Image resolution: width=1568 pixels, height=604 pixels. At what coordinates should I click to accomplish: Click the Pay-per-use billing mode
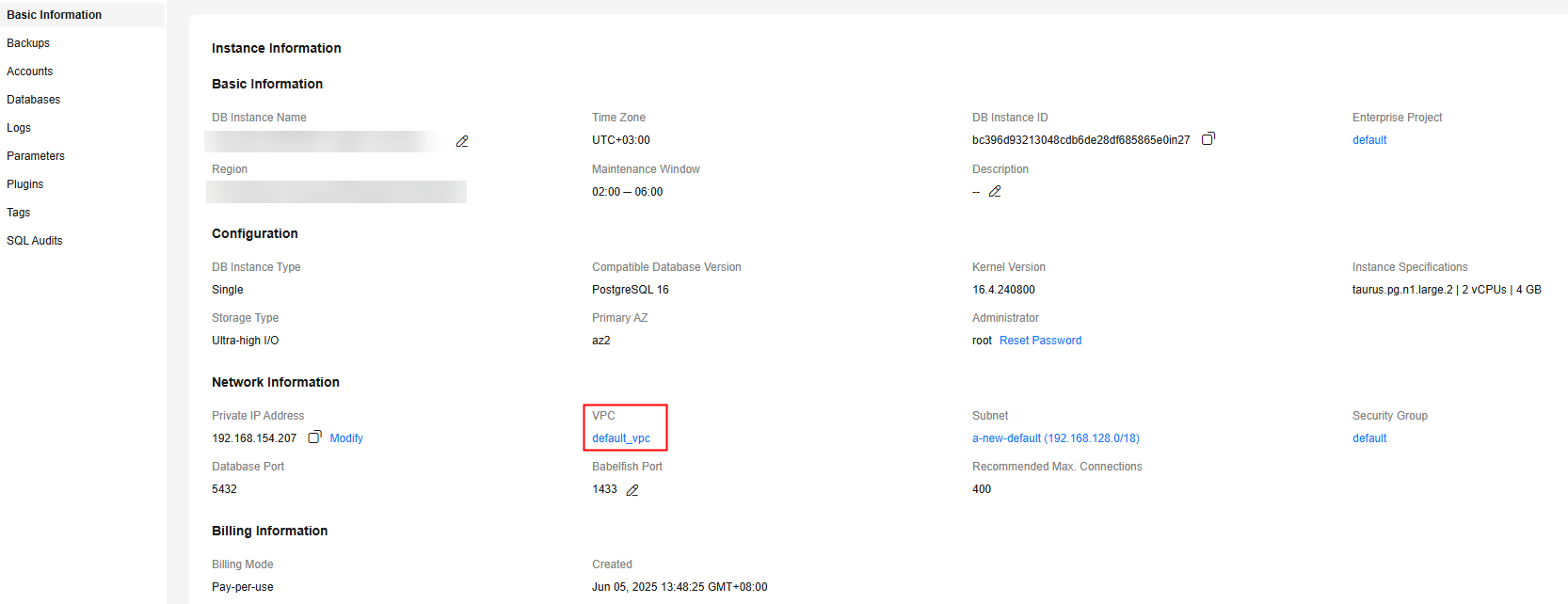pos(243,587)
